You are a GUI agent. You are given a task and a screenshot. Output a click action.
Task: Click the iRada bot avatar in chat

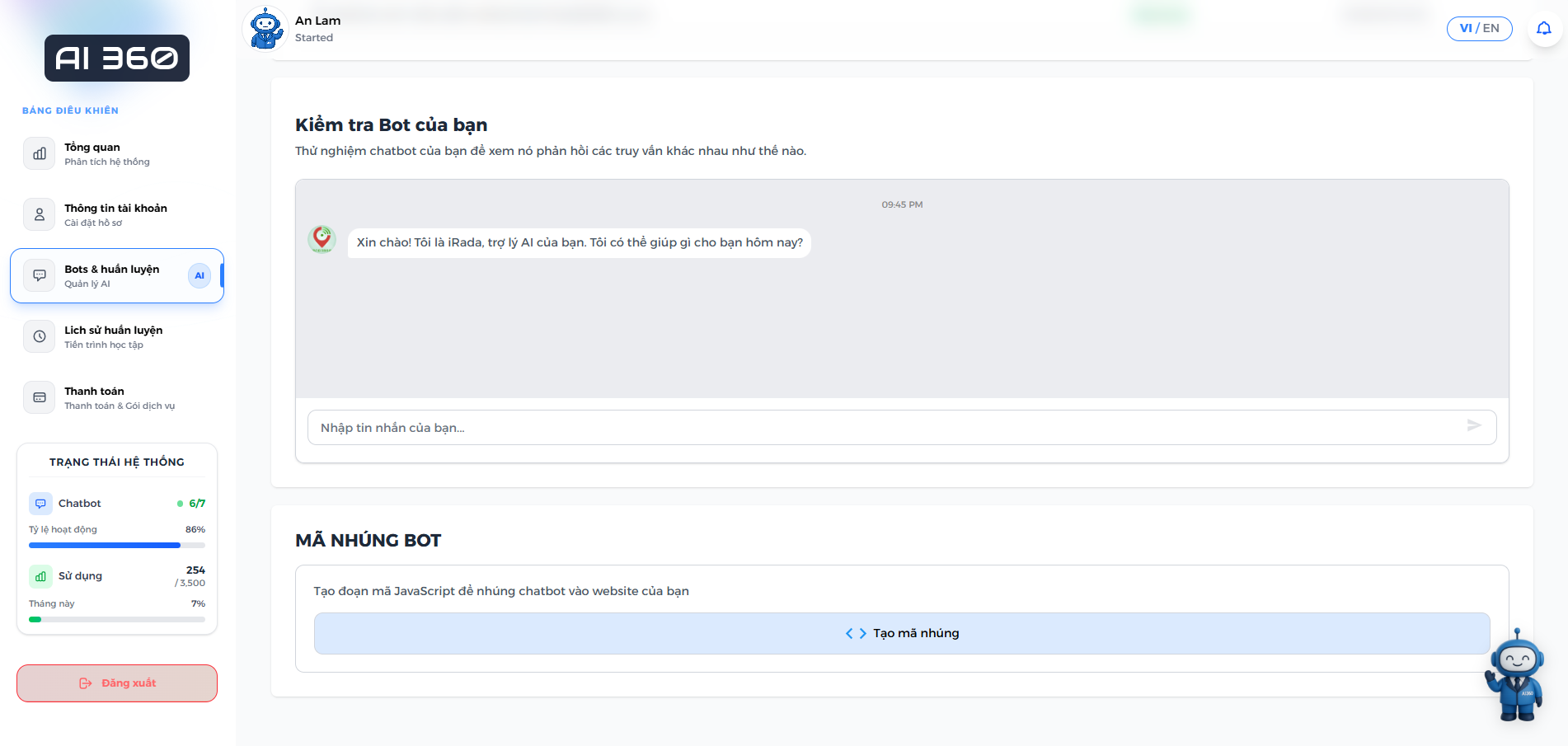click(x=322, y=240)
